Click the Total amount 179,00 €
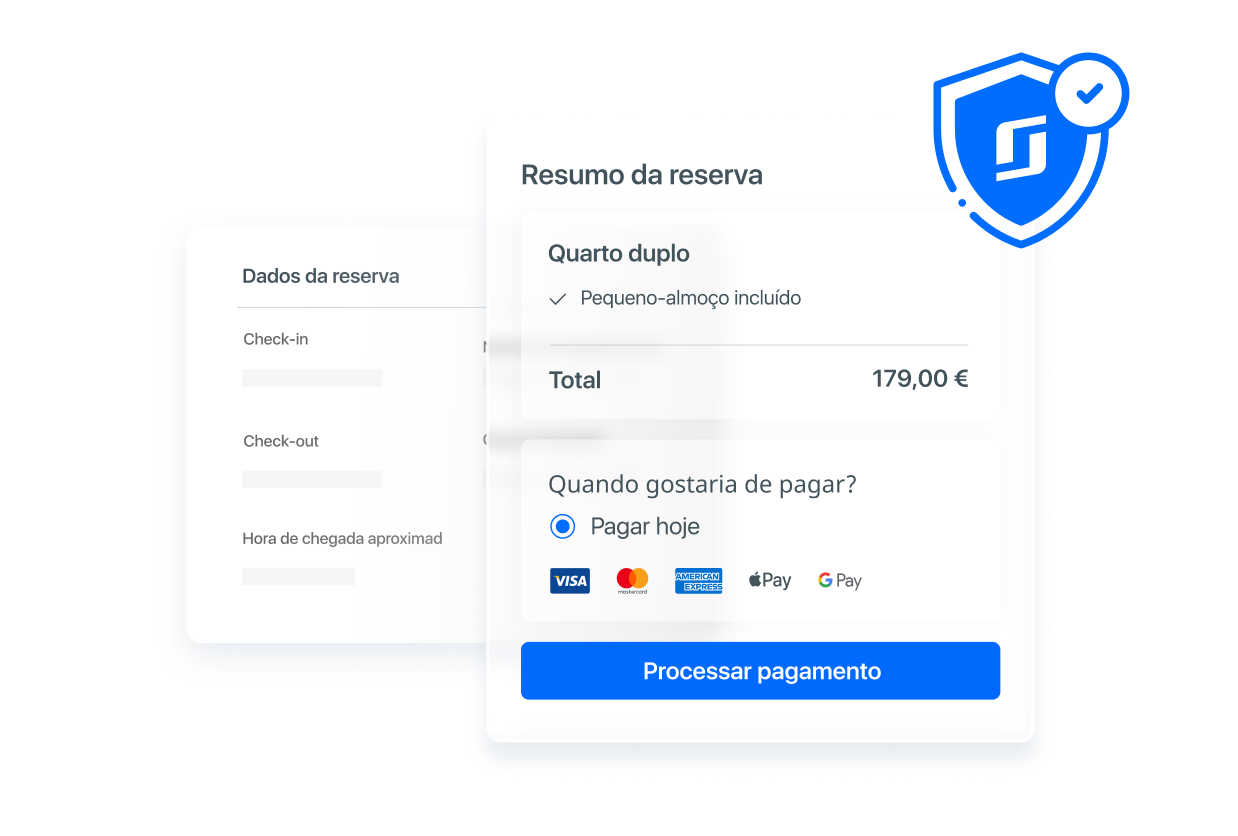This screenshot has width=1238, height=836. [920, 379]
